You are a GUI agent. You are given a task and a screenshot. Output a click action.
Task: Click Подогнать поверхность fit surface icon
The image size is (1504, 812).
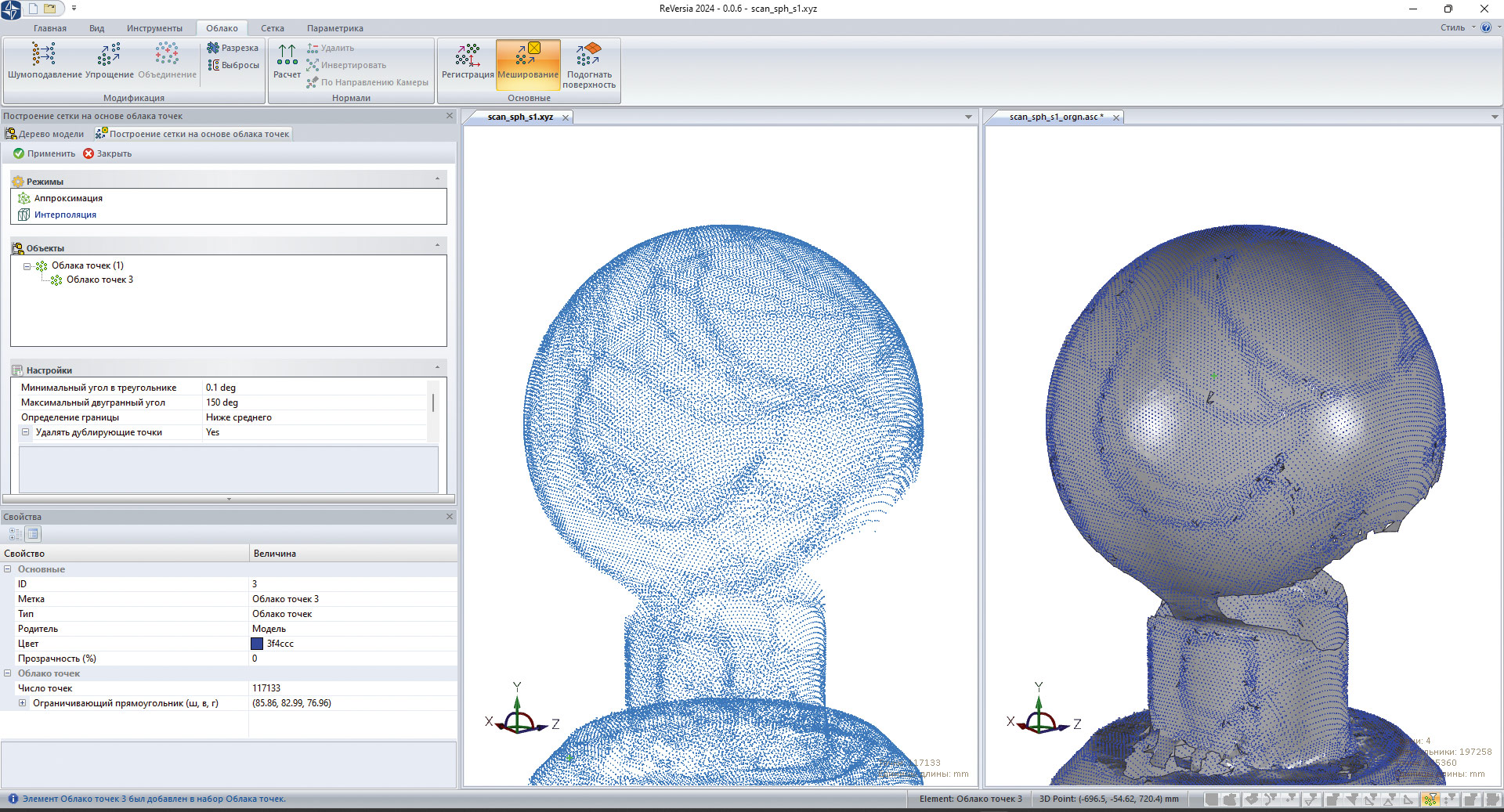coord(589,63)
